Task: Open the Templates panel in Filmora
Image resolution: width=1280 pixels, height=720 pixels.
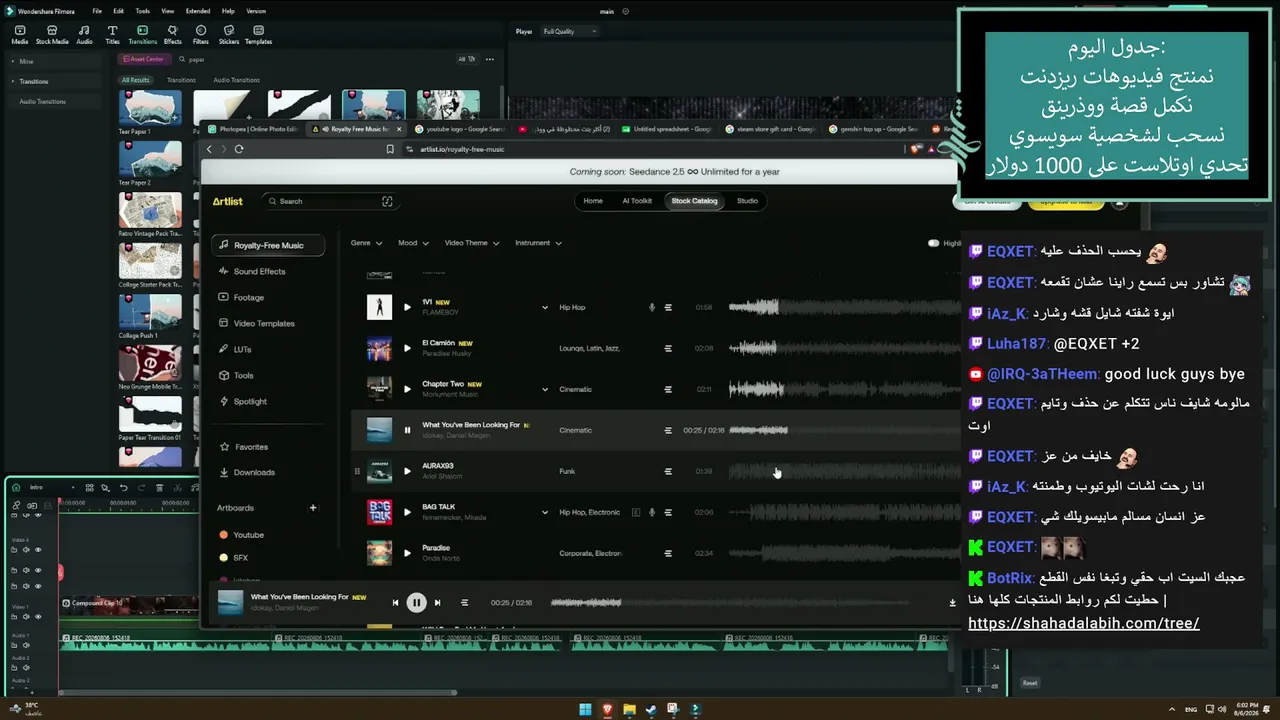Action: pos(258,35)
